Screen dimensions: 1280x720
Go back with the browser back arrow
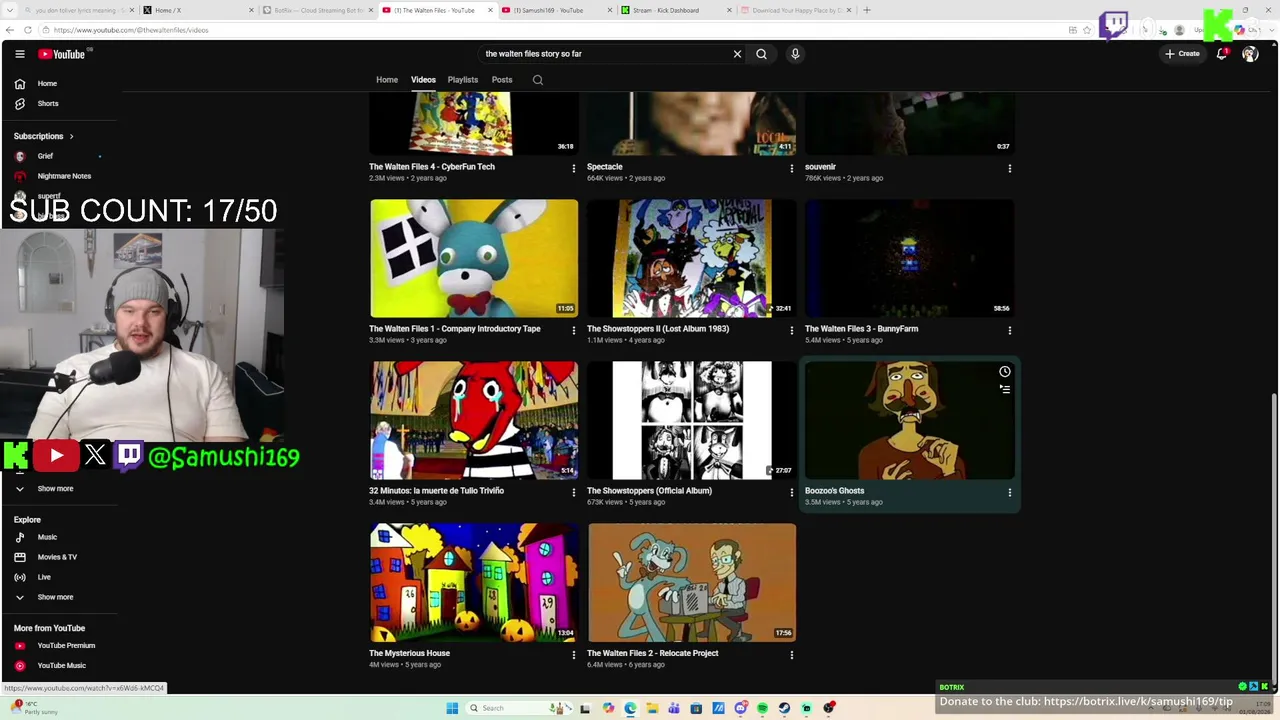point(10,30)
